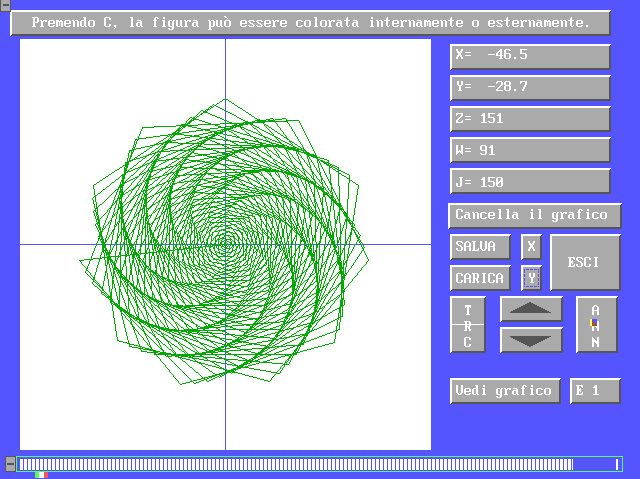This screenshot has height=479, width=640.
Task: Click the minus icon beside the progress bar
Action: [x=10, y=464]
